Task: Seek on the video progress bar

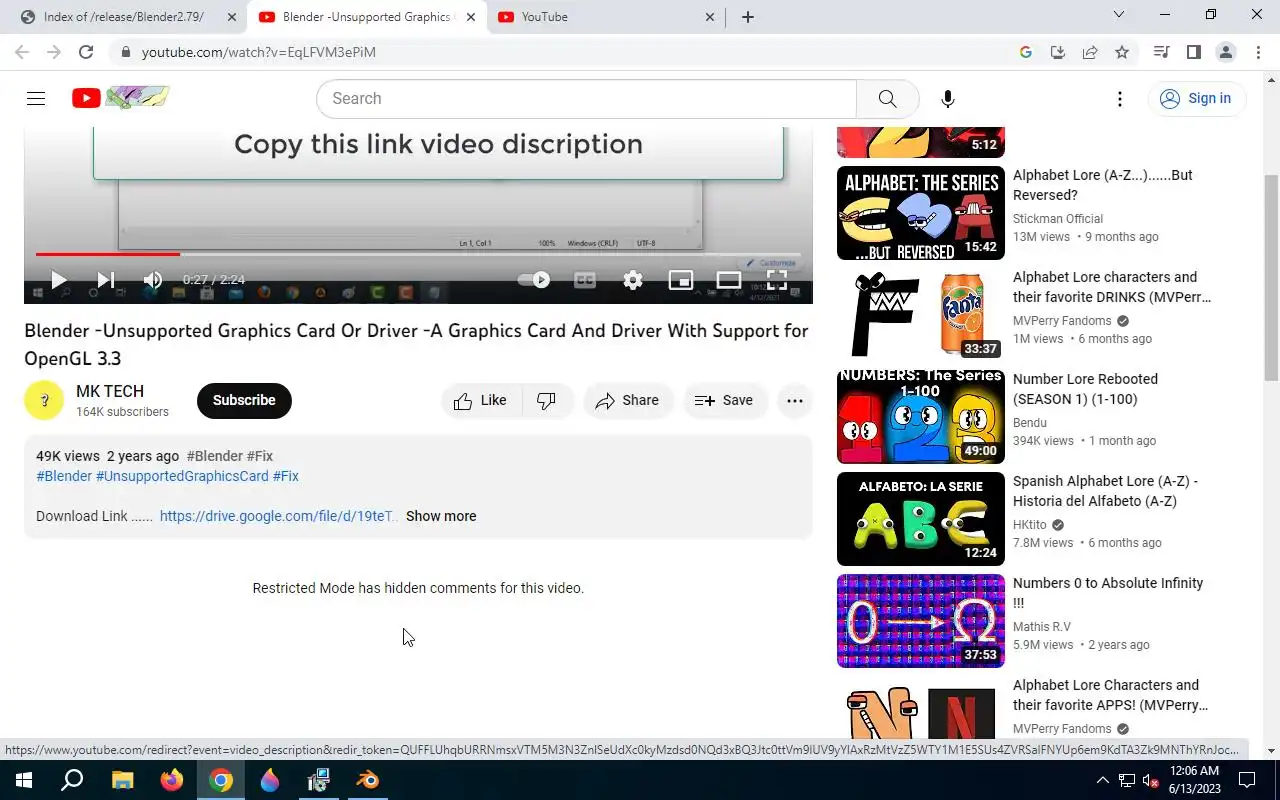Action: 418,254
